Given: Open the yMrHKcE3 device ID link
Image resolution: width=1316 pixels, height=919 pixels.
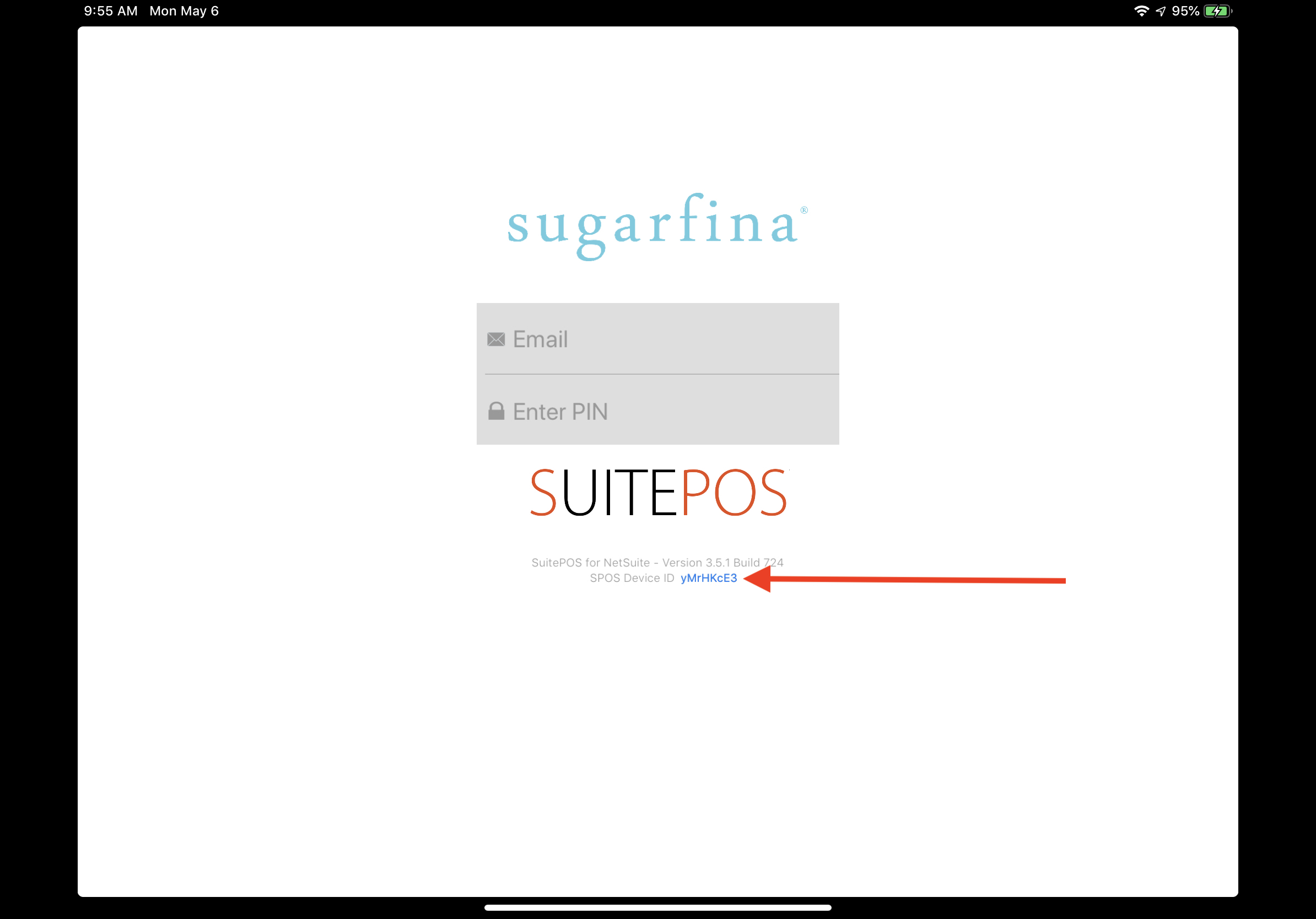Looking at the screenshot, I should tap(709, 578).
